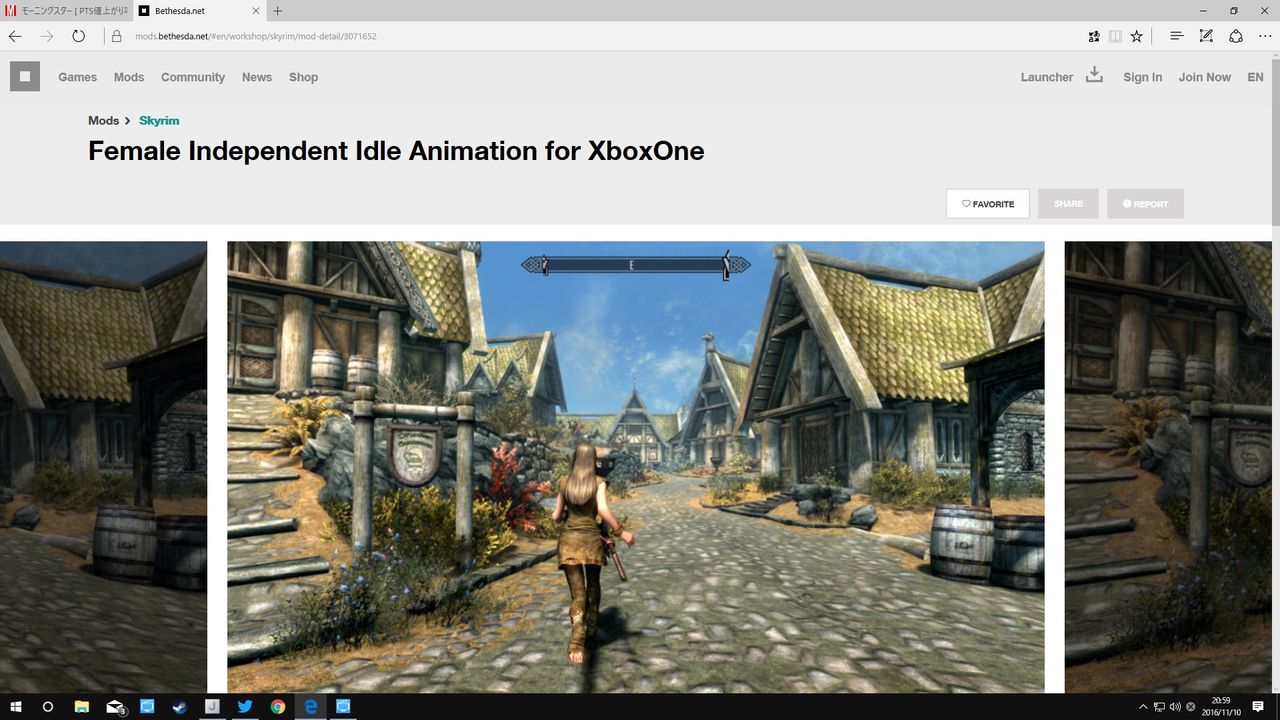Click the address bar padlock icon

[116, 36]
